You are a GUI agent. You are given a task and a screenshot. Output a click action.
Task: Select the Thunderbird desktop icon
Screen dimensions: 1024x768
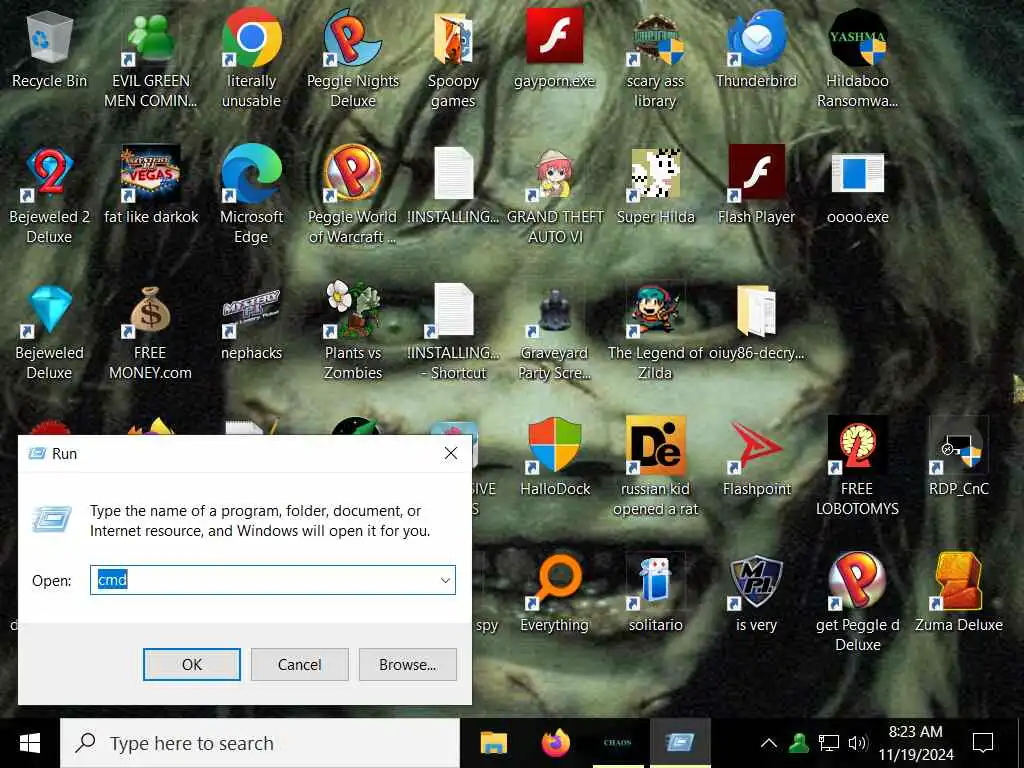pyautogui.click(x=756, y=39)
